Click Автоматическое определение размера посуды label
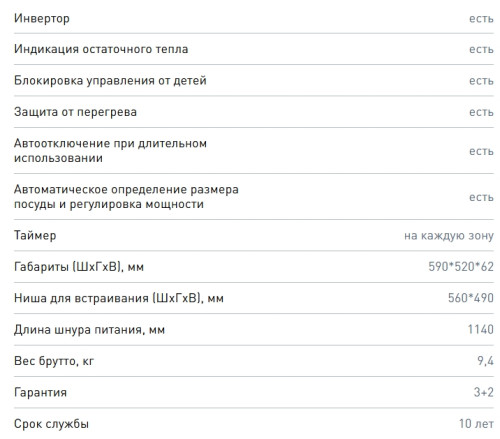This screenshot has height=439, width=500. tap(126, 197)
